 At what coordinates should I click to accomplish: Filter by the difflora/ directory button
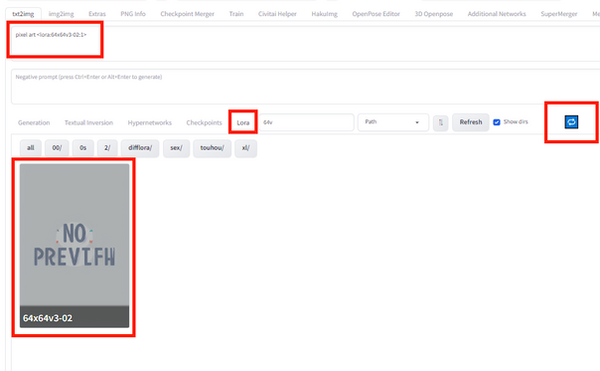[x=140, y=148]
